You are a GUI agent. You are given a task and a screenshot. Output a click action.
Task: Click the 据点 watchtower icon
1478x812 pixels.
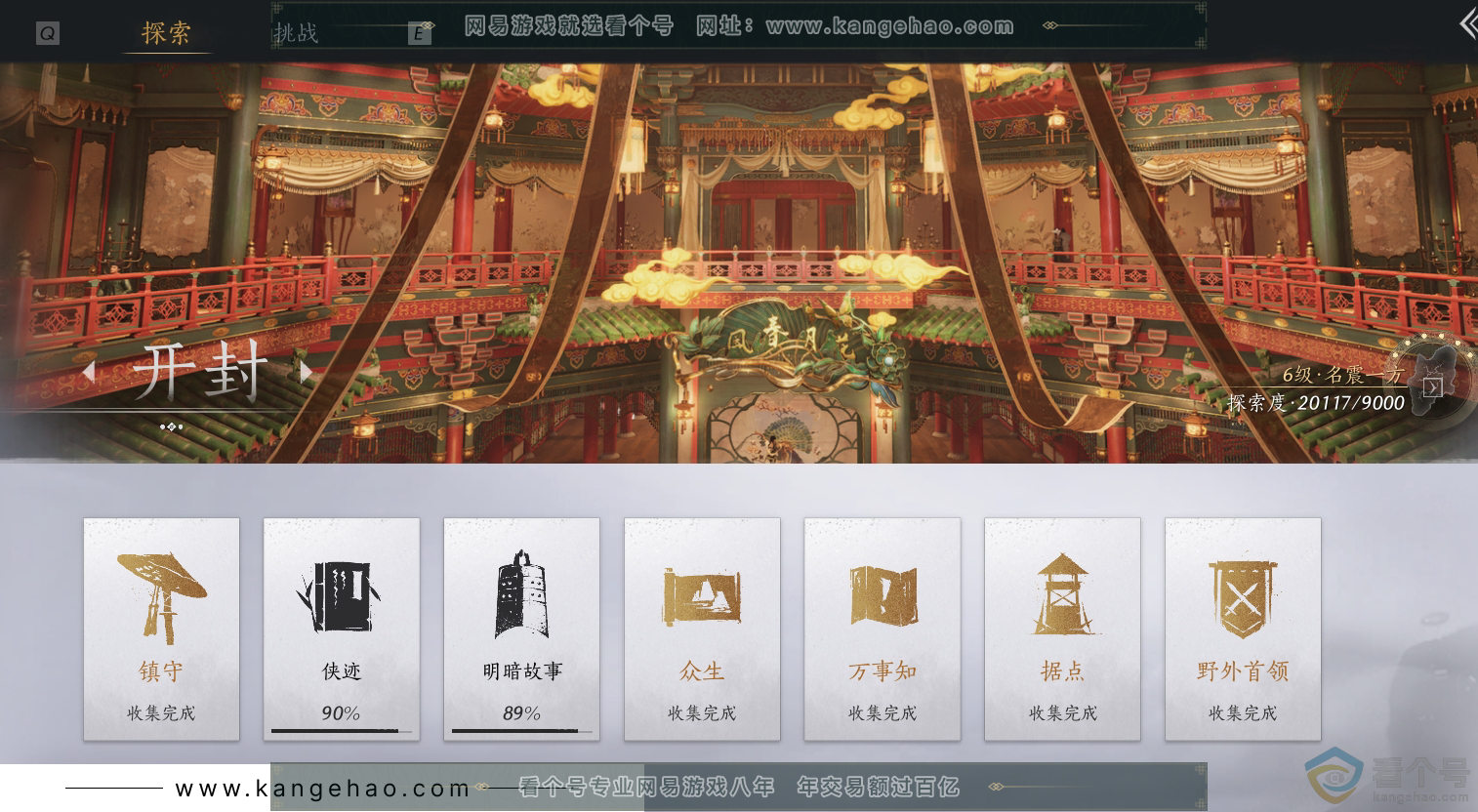click(1062, 593)
